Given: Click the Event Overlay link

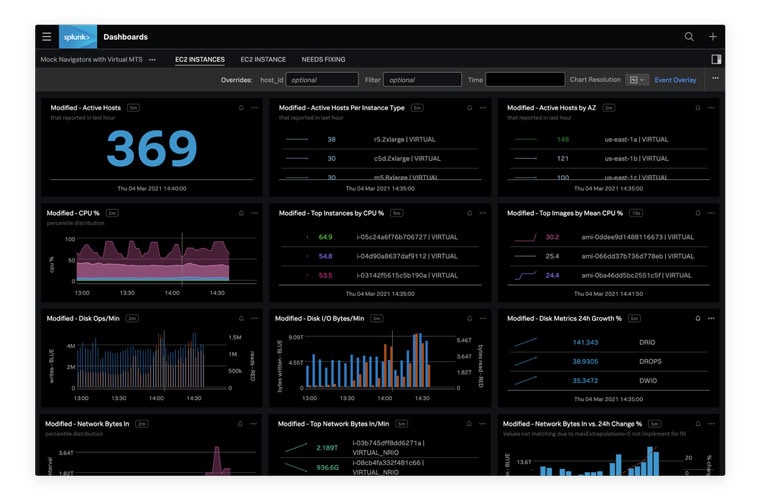Looking at the screenshot, I should [675, 80].
